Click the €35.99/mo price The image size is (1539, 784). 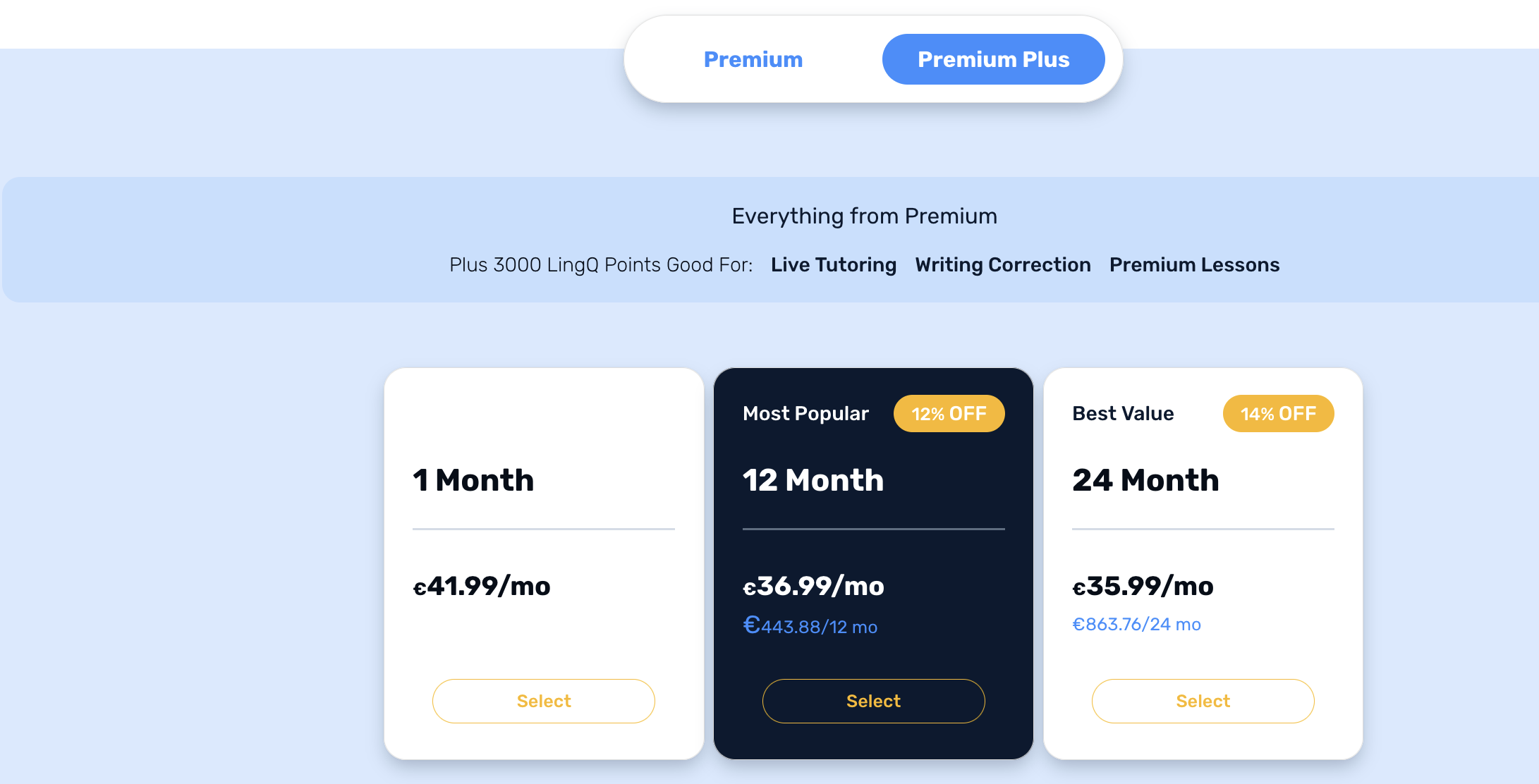1143,586
